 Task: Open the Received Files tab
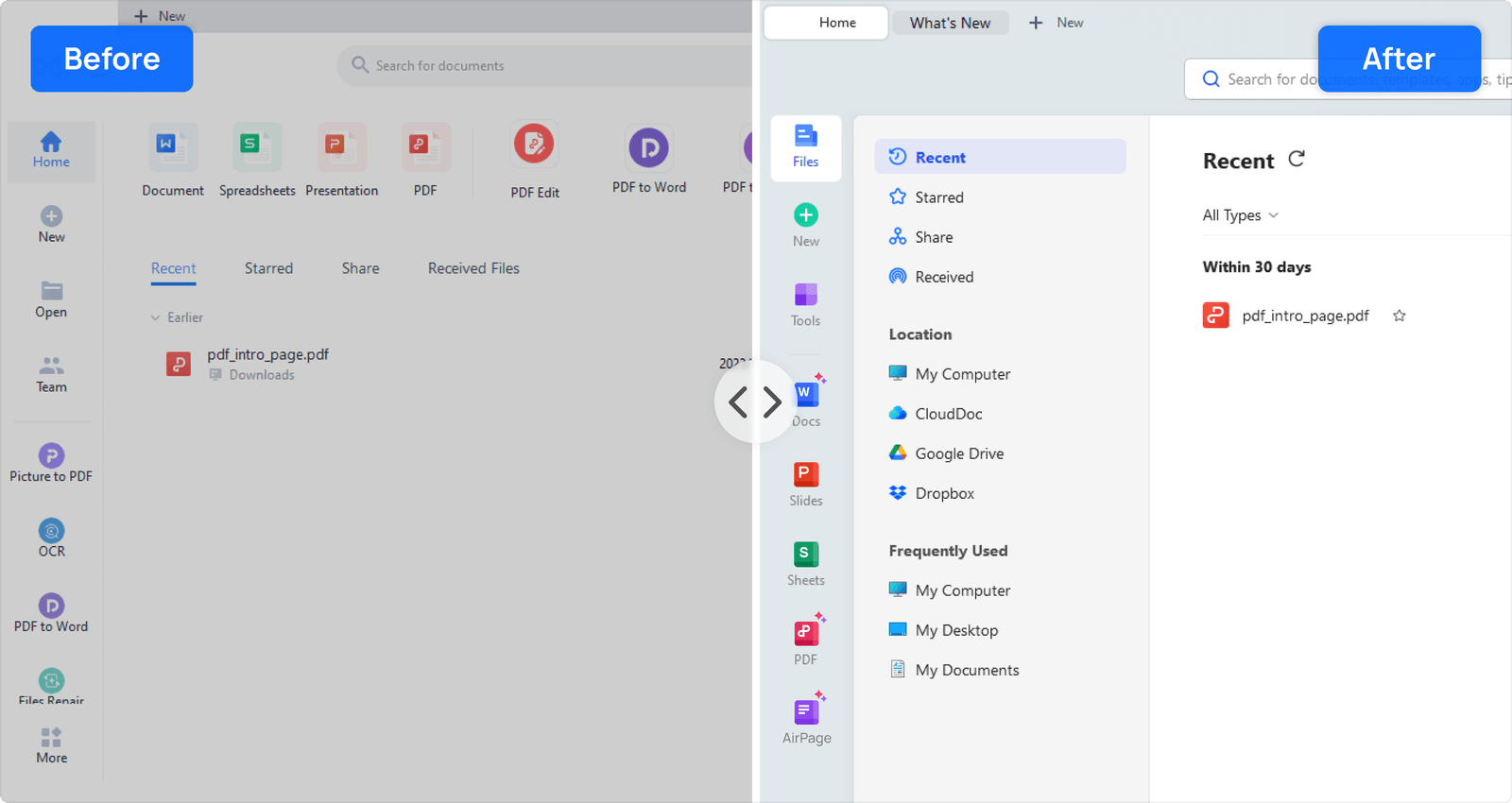click(x=473, y=268)
